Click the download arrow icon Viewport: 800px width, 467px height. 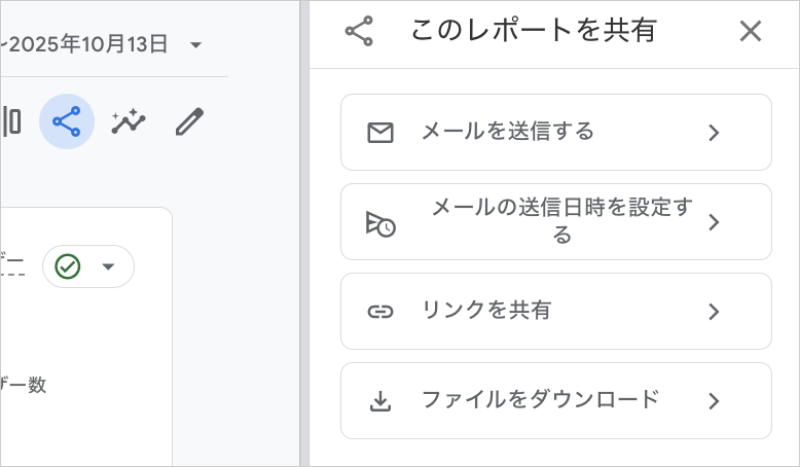point(380,401)
